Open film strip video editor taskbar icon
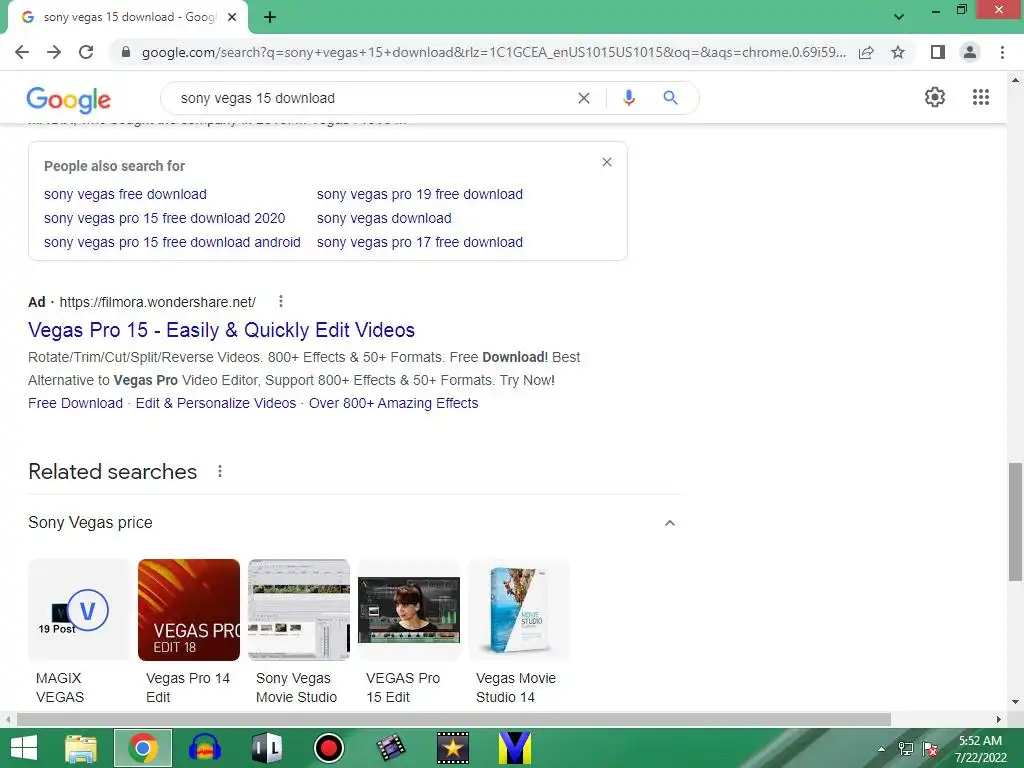This screenshot has width=1024, height=768. [x=391, y=748]
